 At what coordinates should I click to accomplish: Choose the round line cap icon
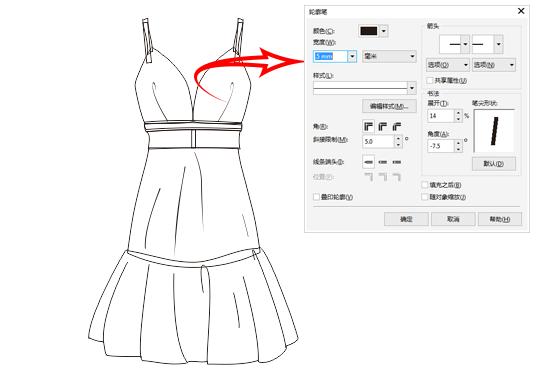tap(383, 162)
